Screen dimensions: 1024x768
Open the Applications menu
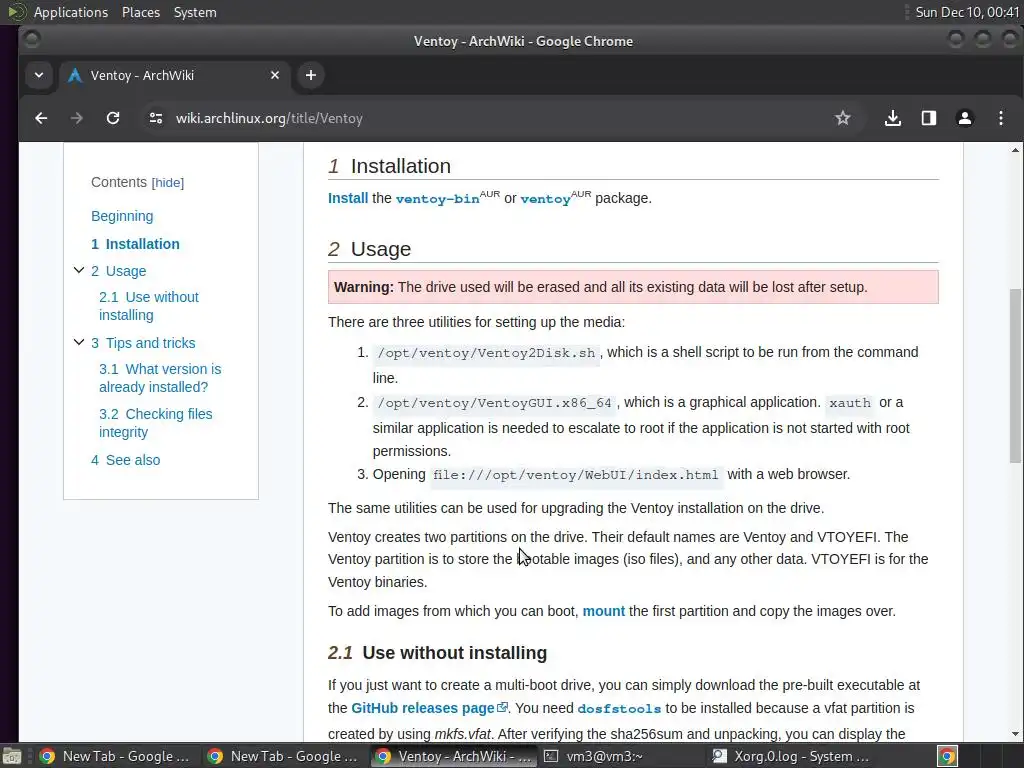(x=71, y=12)
